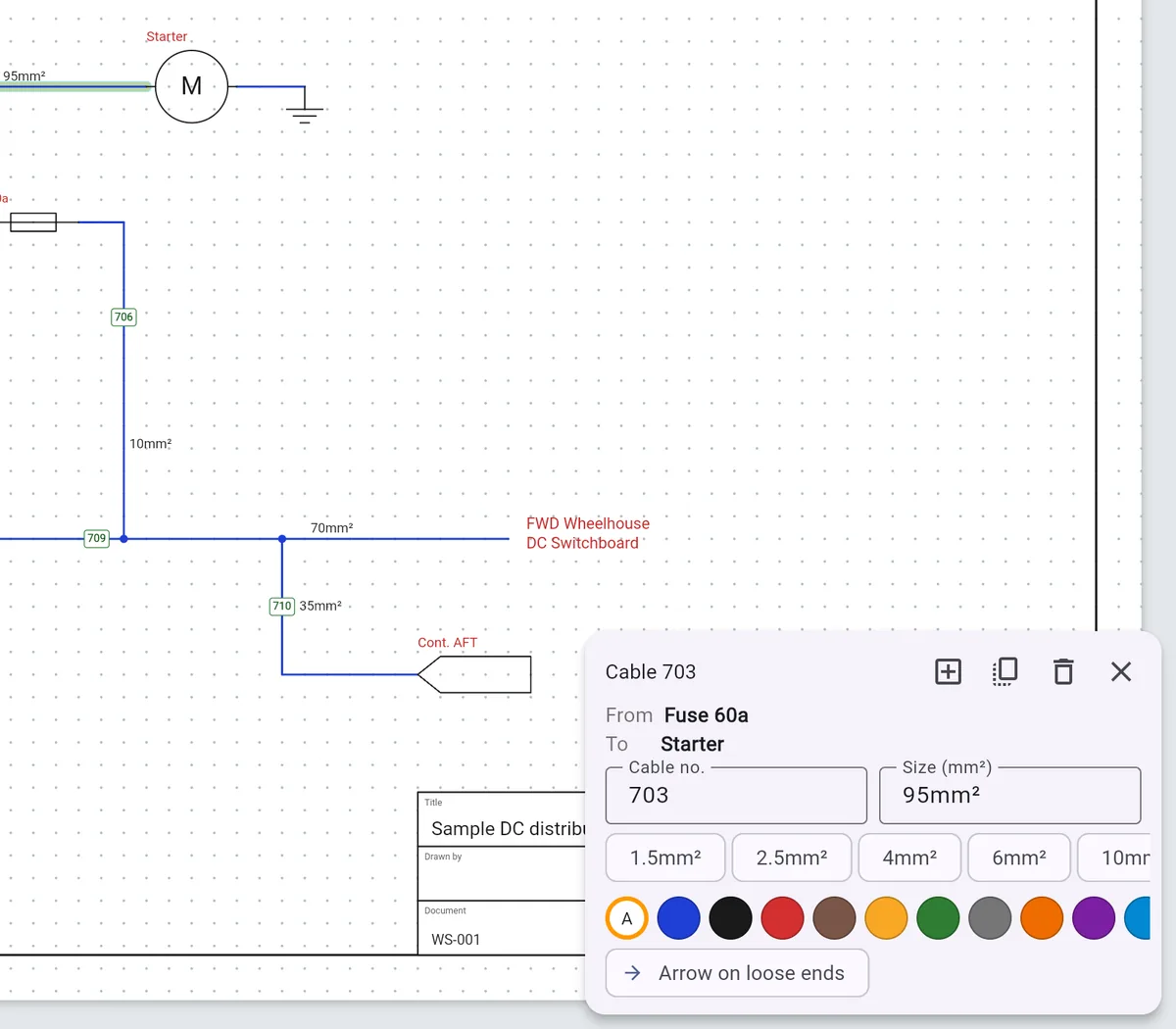Delete cable 703 with the trash icon

click(x=1063, y=671)
